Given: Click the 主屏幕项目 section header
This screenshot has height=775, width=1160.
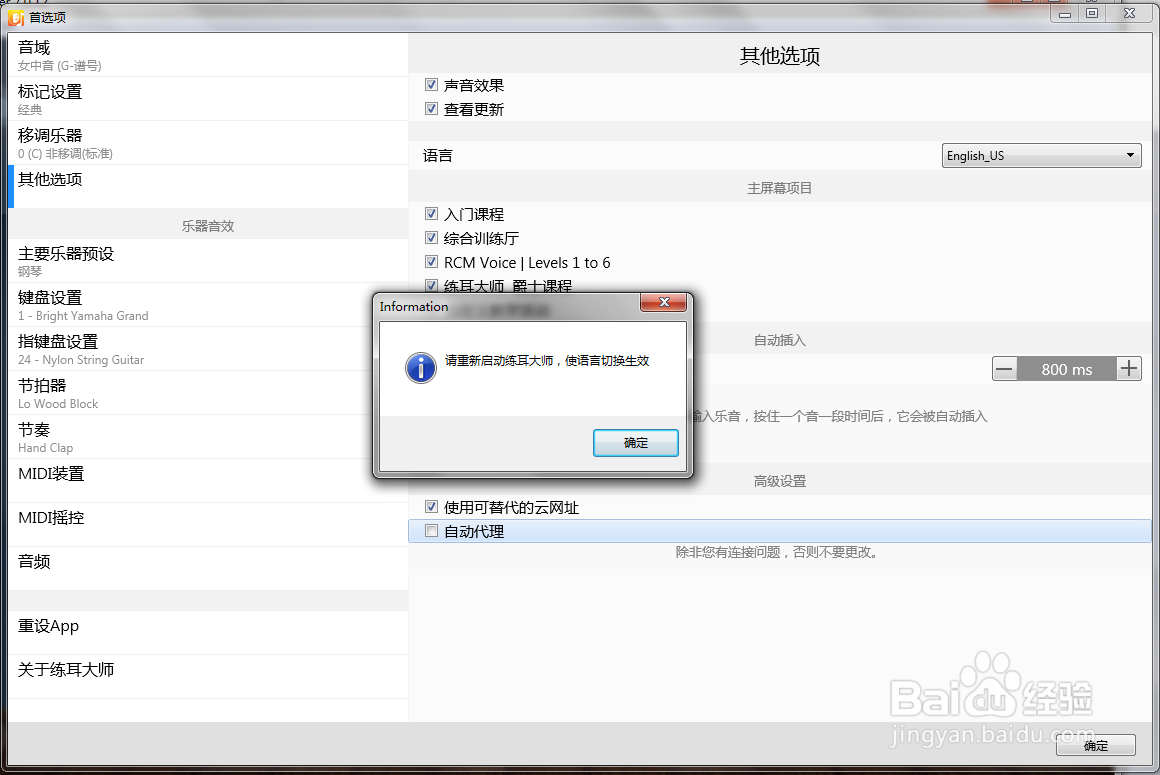Looking at the screenshot, I should tap(780, 189).
